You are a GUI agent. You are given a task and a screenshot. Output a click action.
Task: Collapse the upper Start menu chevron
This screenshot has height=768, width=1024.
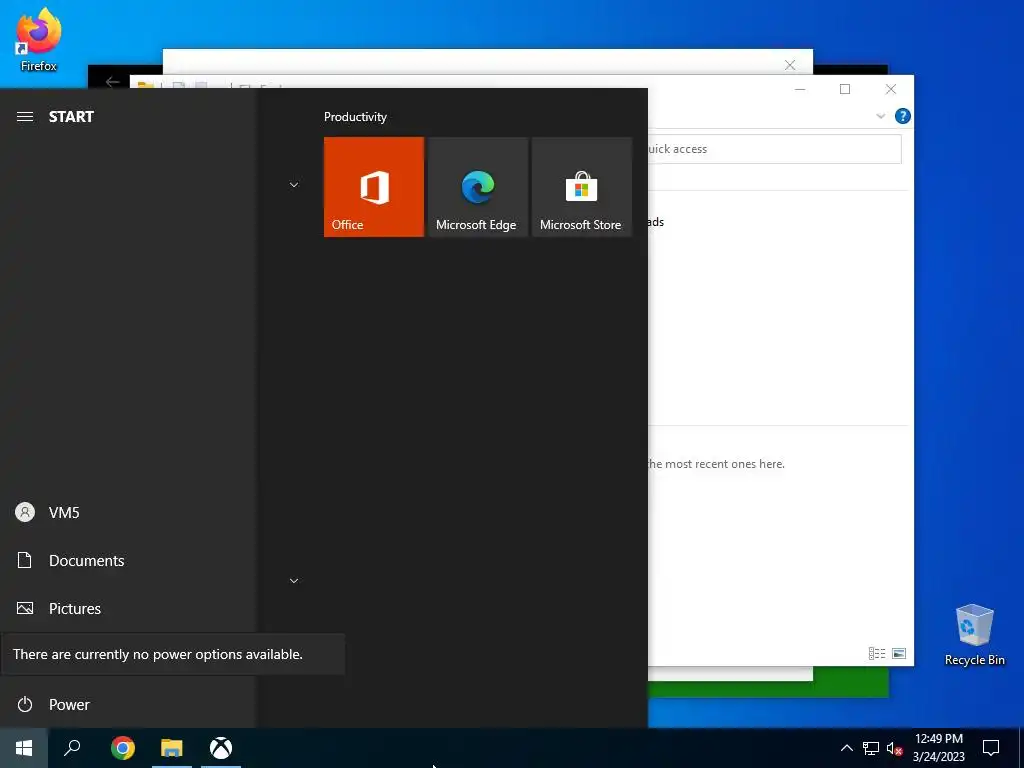pos(294,185)
